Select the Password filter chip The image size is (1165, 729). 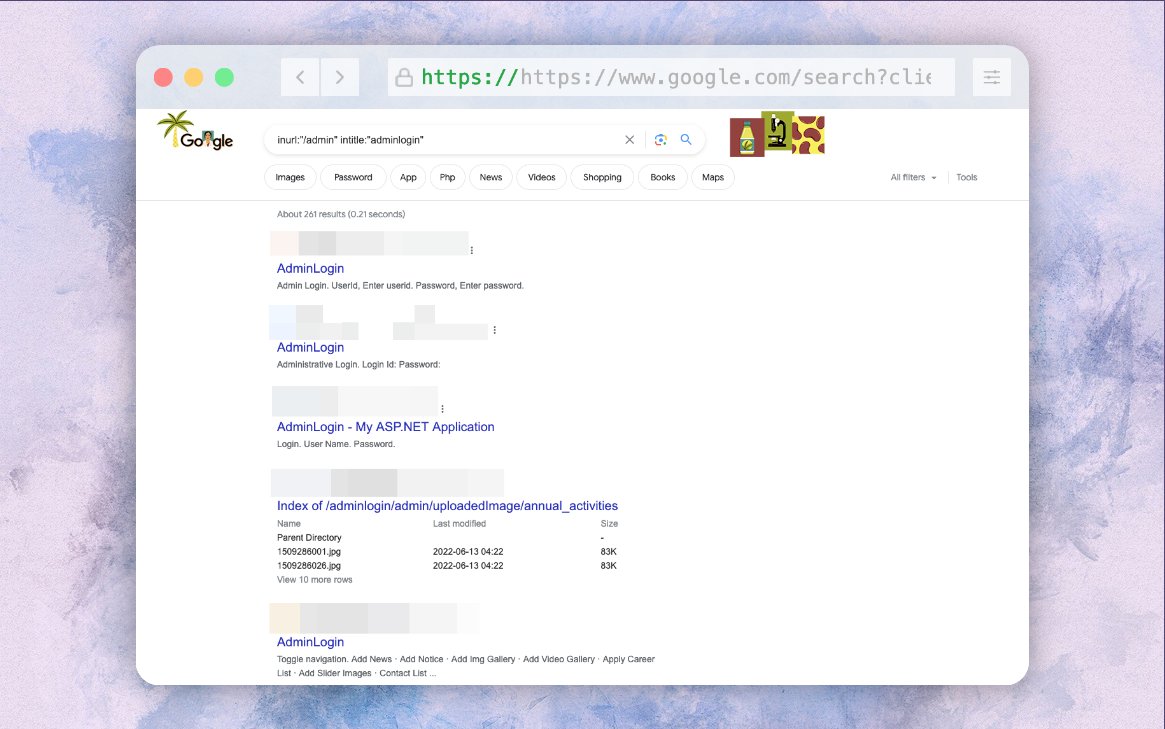point(353,178)
